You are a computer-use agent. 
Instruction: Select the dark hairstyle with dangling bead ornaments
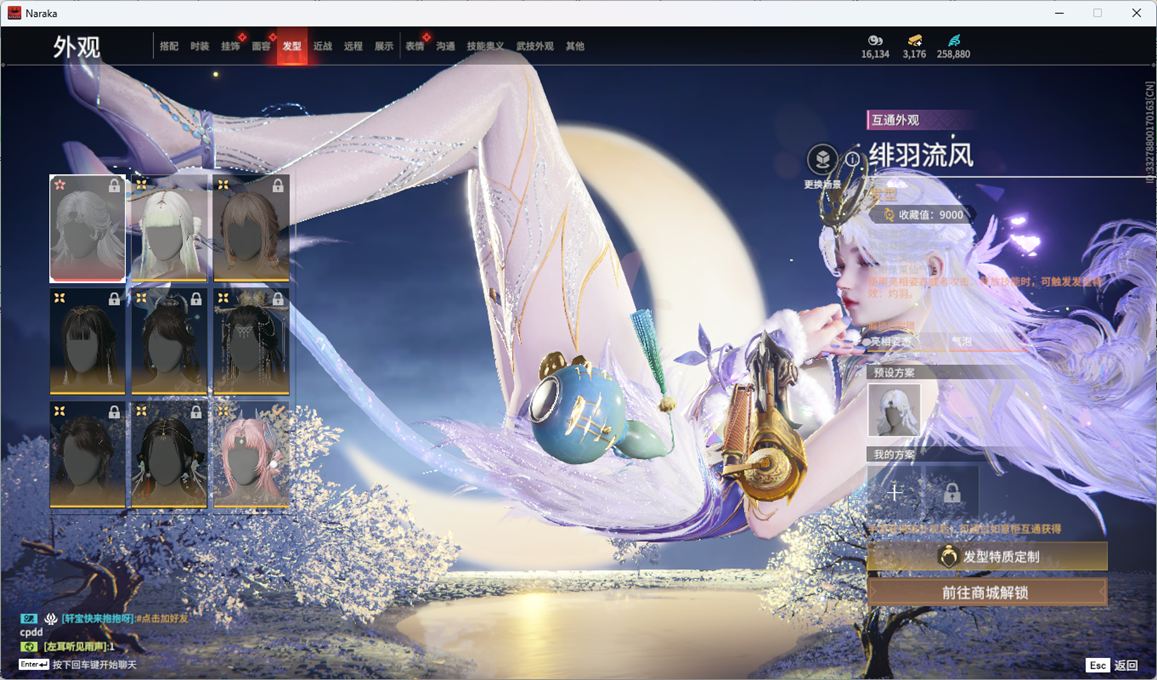pyautogui.click(x=251, y=341)
